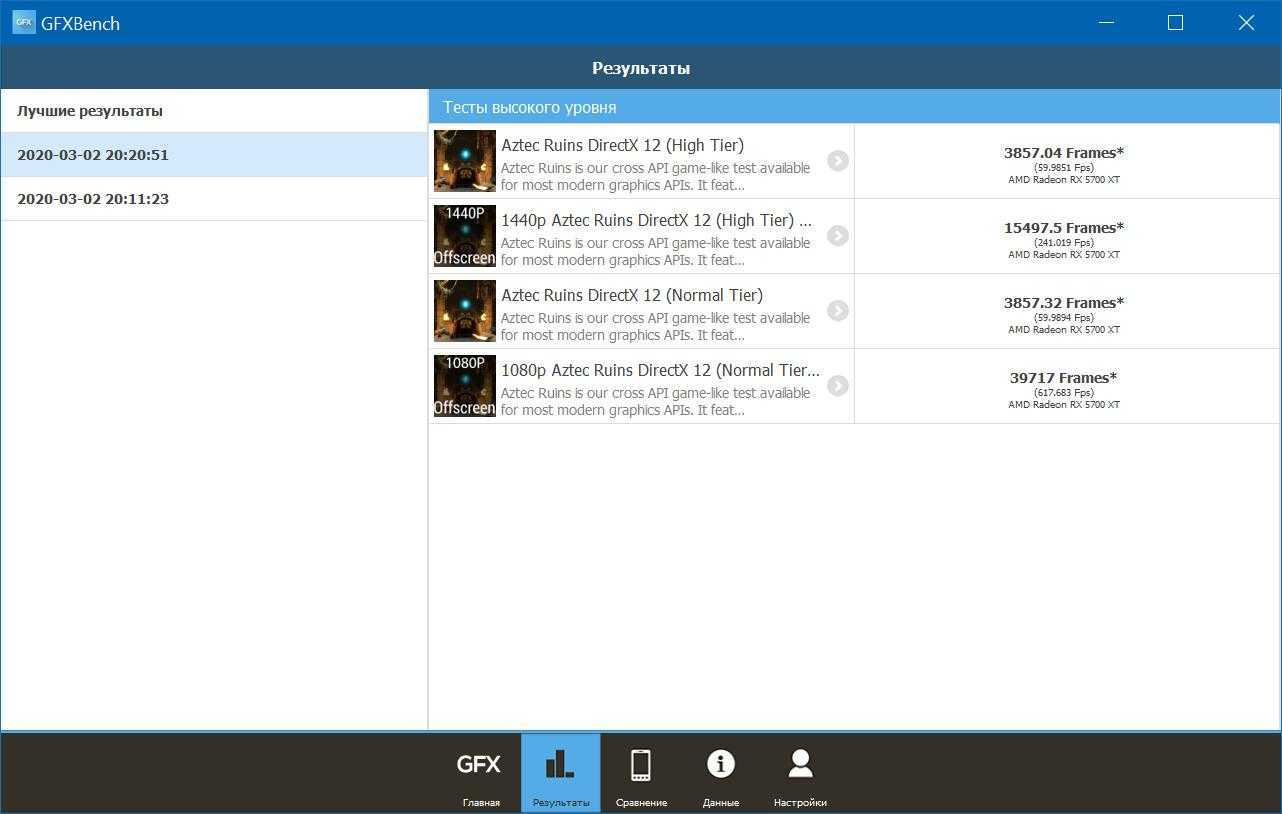Click the GFXBench logo in title bar
Screen dimensions: 1282x814
click(x=24, y=22)
